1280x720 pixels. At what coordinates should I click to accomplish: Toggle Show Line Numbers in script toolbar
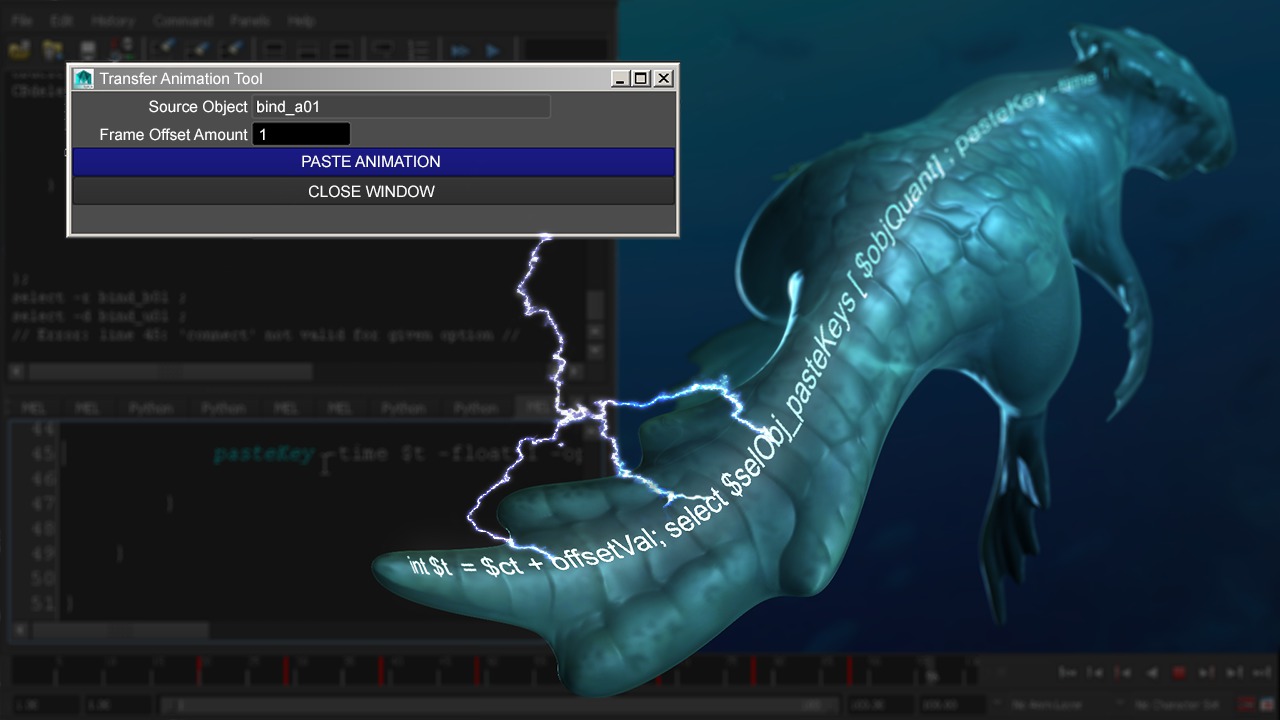click(x=421, y=49)
